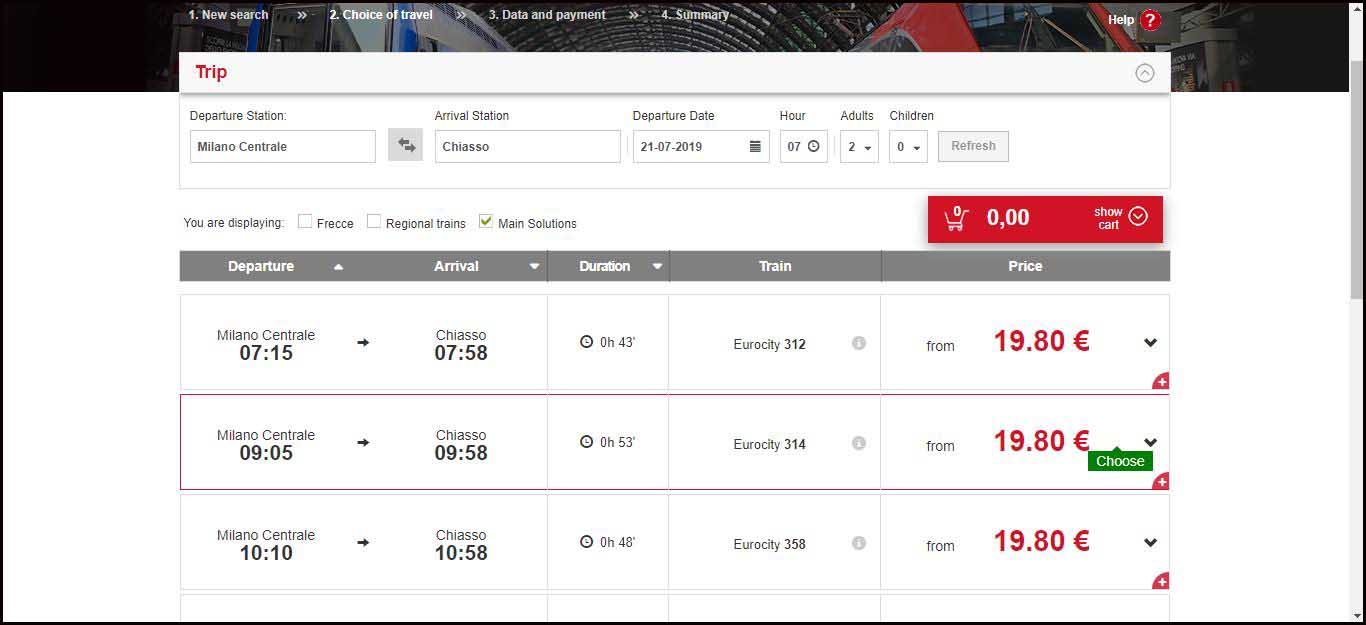Image resolution: width=1366 pixels, height=625 pixels.
Task: Click the plus icon on the 10:10 train row
Action: (1161, 581)
